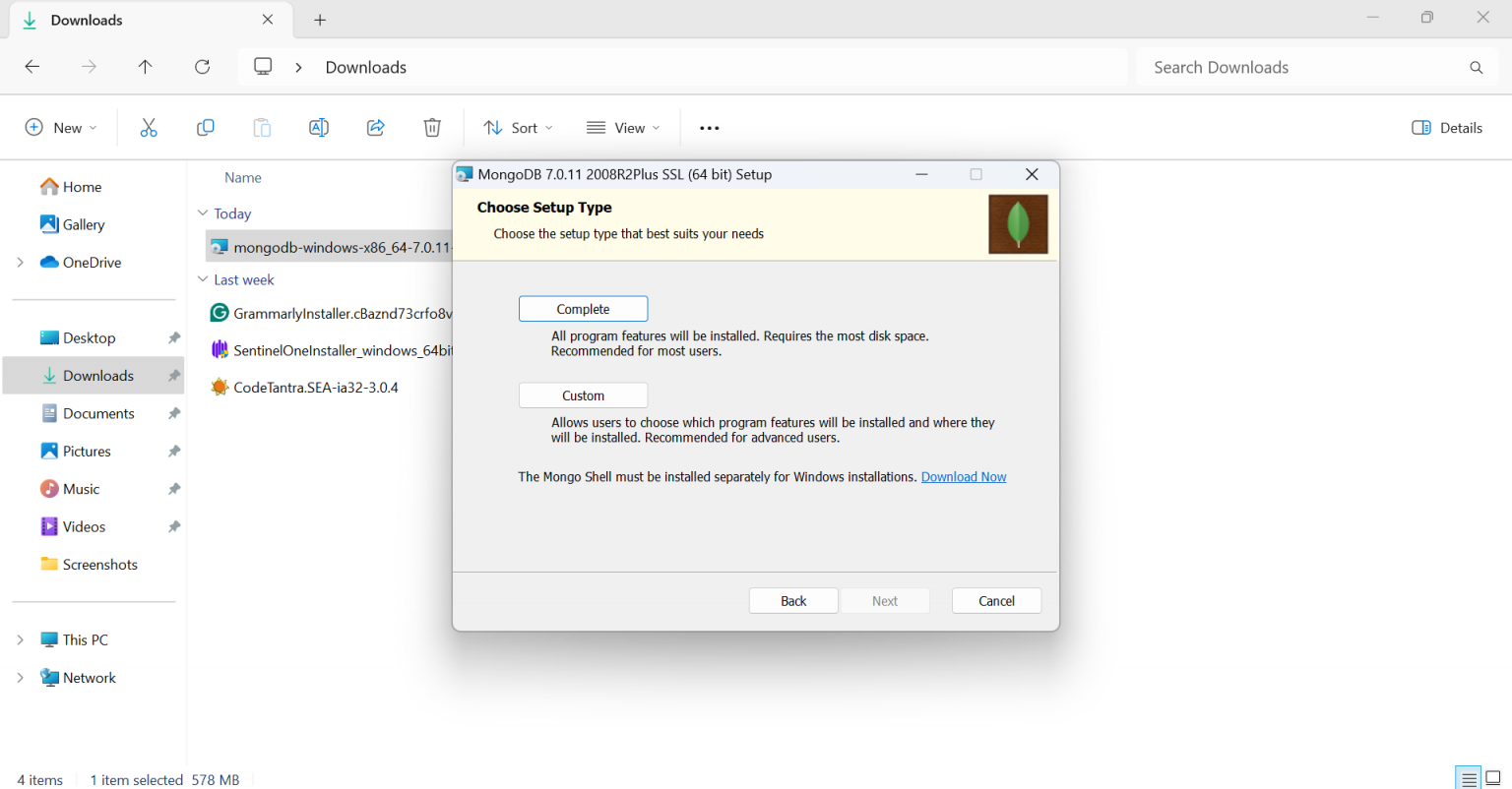Copy the selected file using toolbar icon
Screen dimensions: 1512x789
click(x=206, y=127)
